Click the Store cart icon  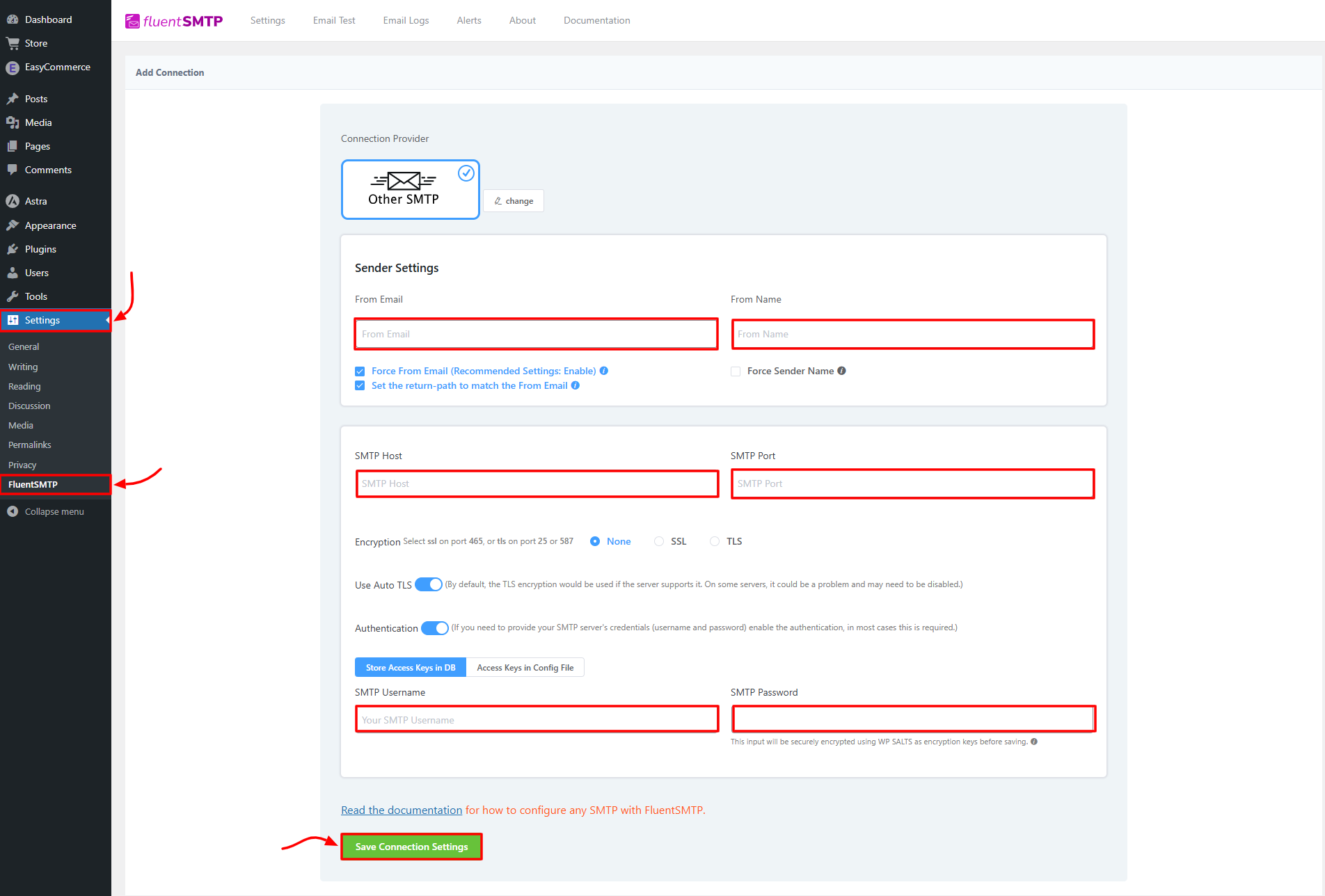coord(13,43)
